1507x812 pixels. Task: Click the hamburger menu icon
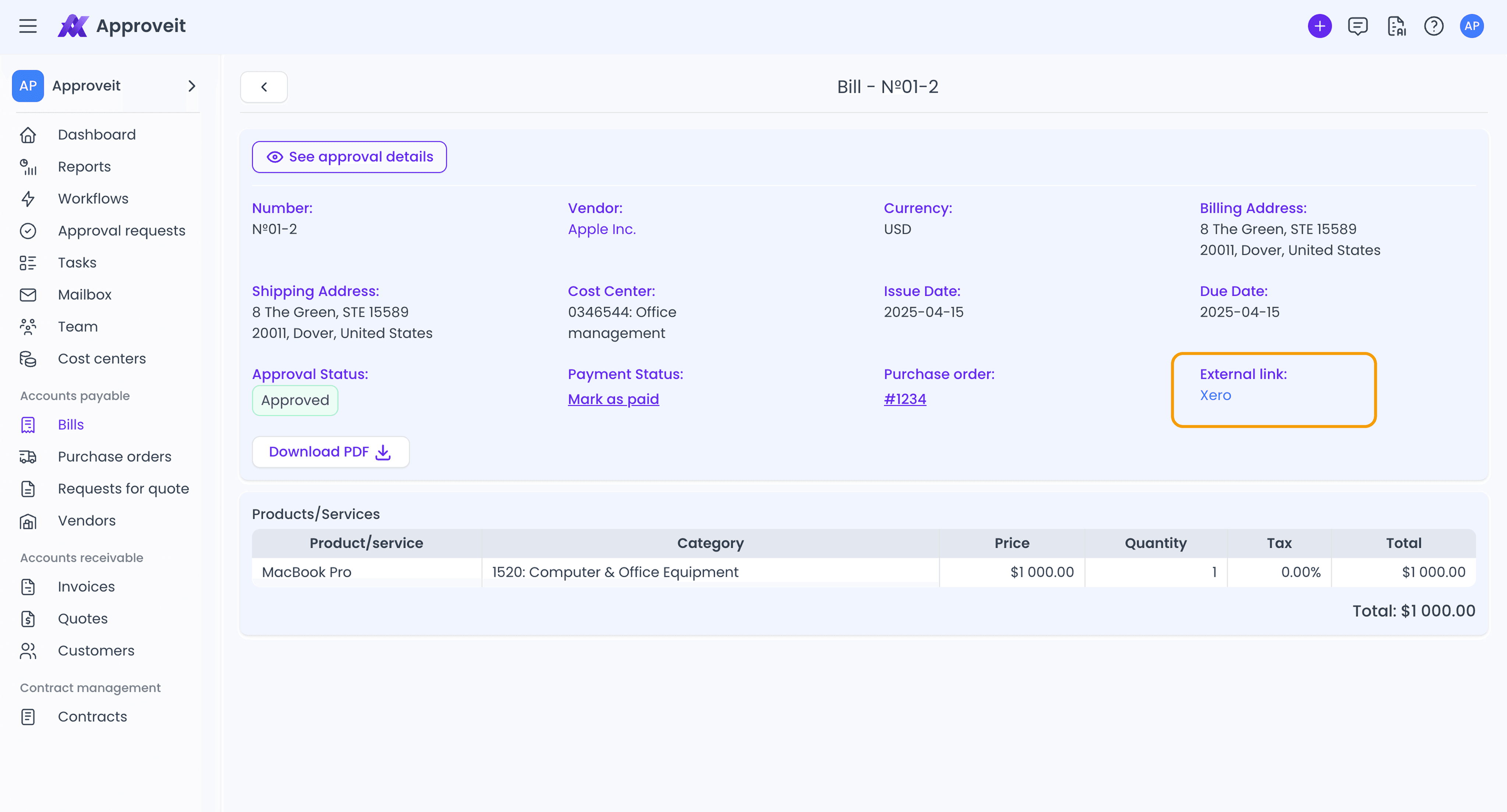(x=28, y=26)
